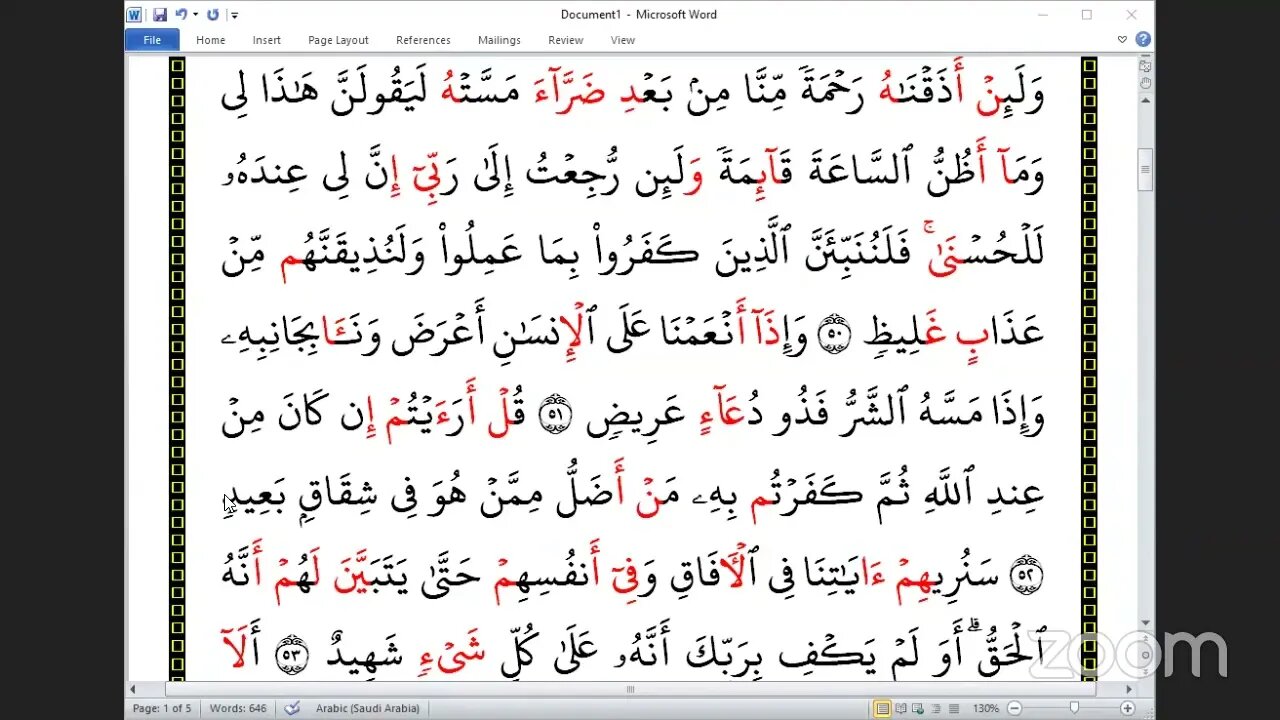This screenshot has height=720, width=1280.
Task: Switch to Draft view
Action: 954,708
